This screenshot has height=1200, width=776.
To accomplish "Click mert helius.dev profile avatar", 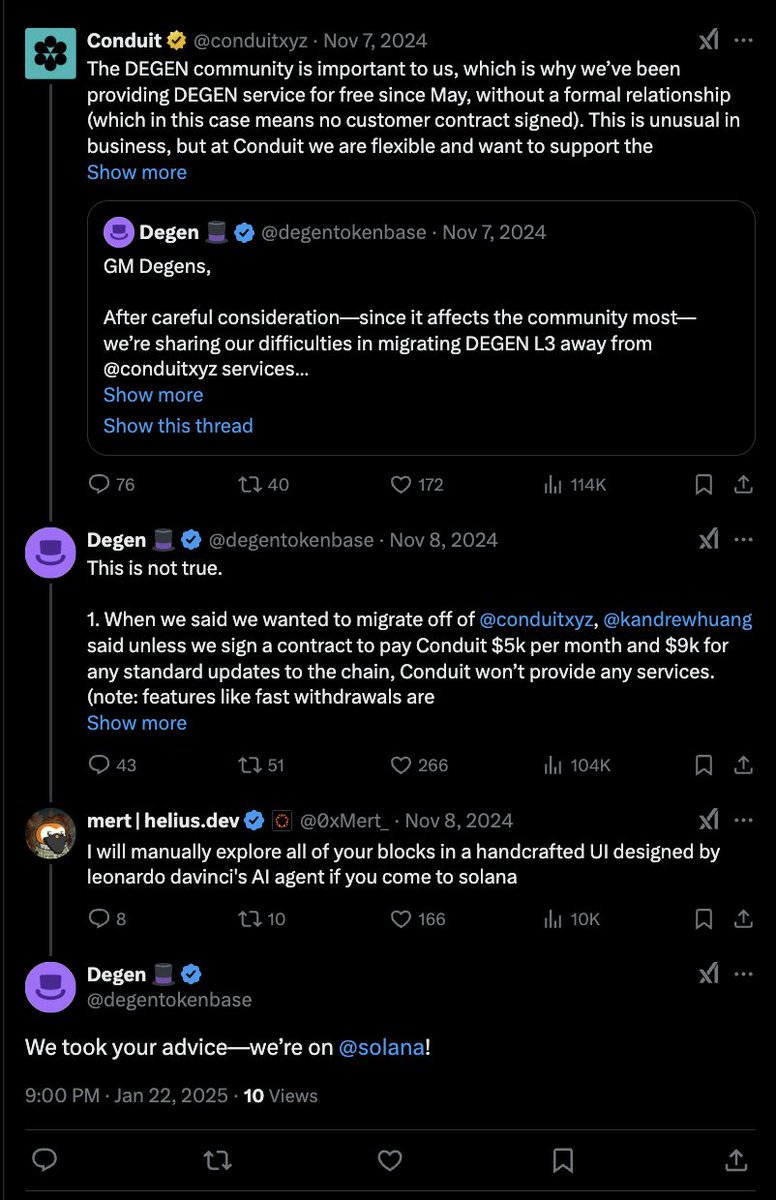I will [x=50, y=833].
